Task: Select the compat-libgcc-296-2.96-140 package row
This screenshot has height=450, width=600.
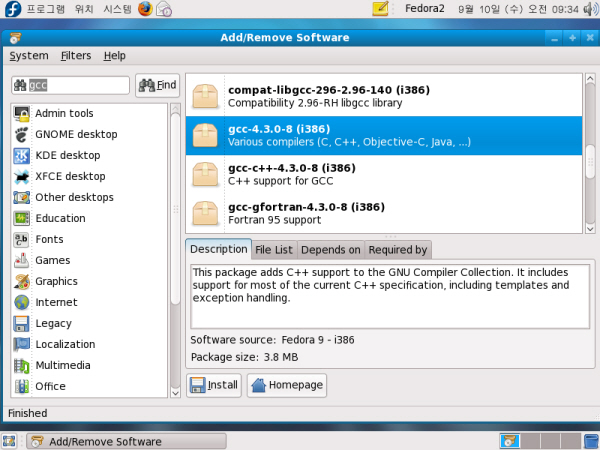Action: pyautogui.click(x=384, y=96)
